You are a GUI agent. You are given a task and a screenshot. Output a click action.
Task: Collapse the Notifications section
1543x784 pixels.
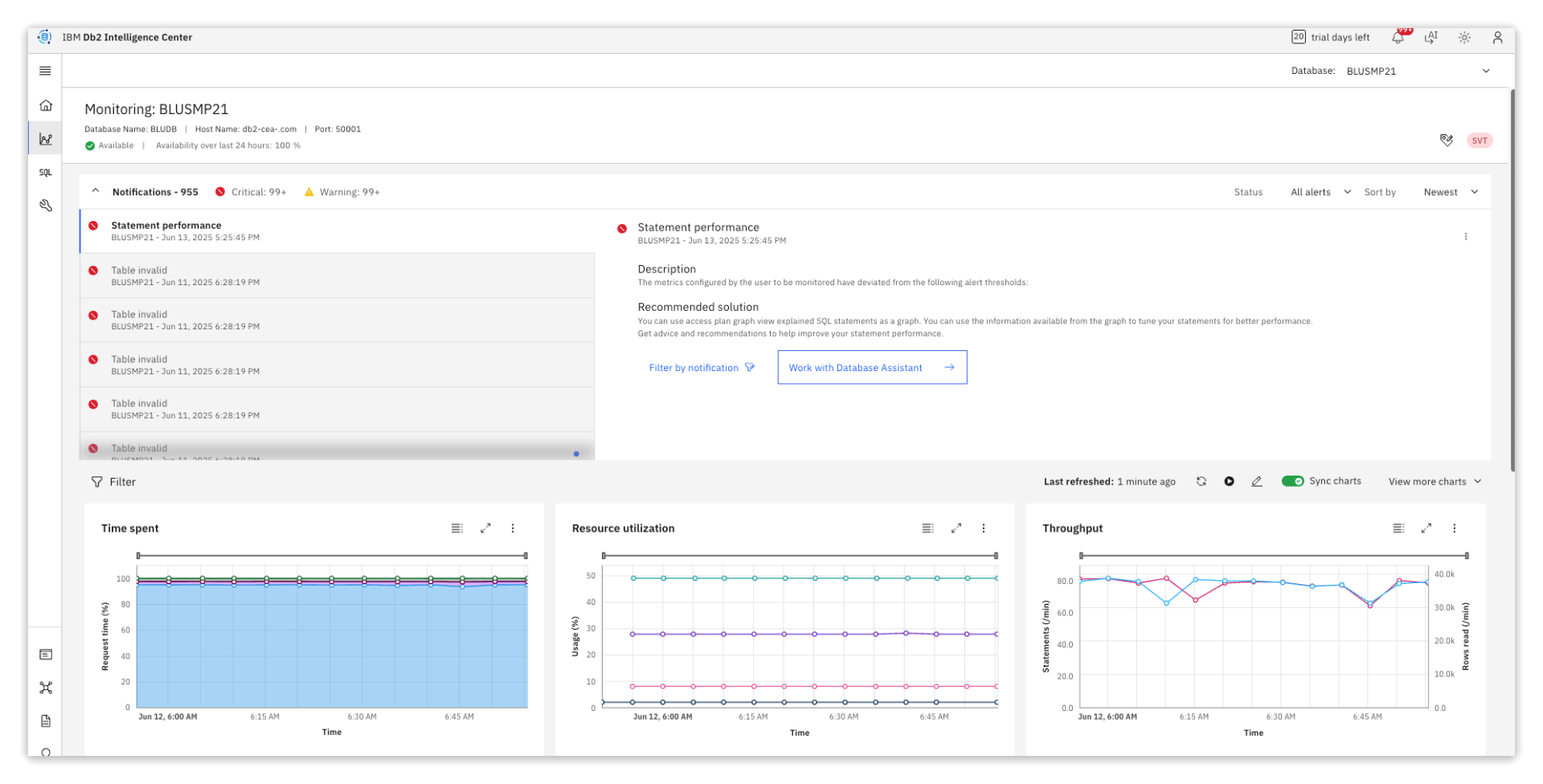(x=96, y=191)
